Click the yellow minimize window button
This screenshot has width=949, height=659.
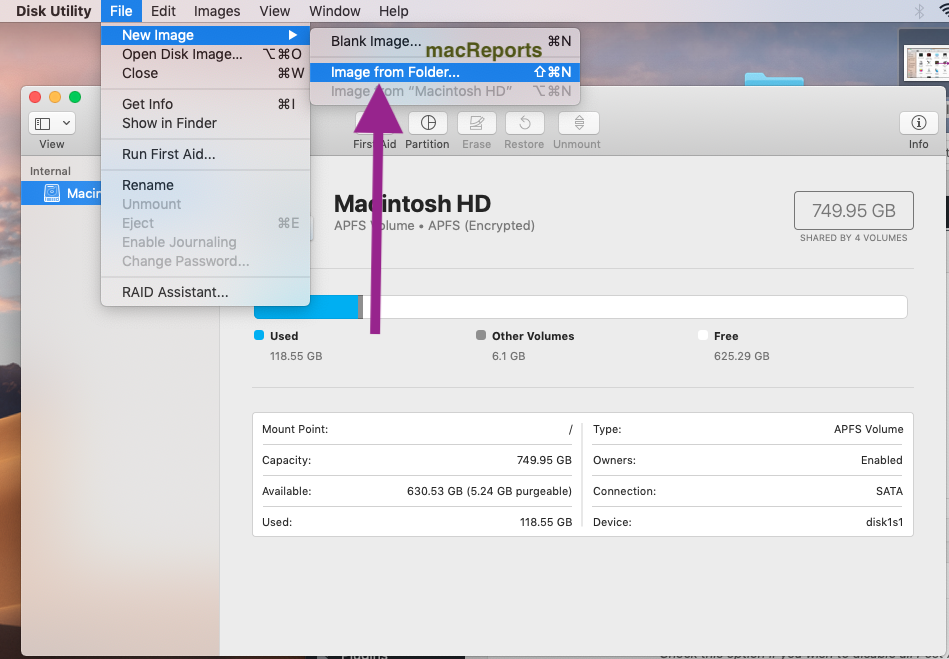[55, 97]
